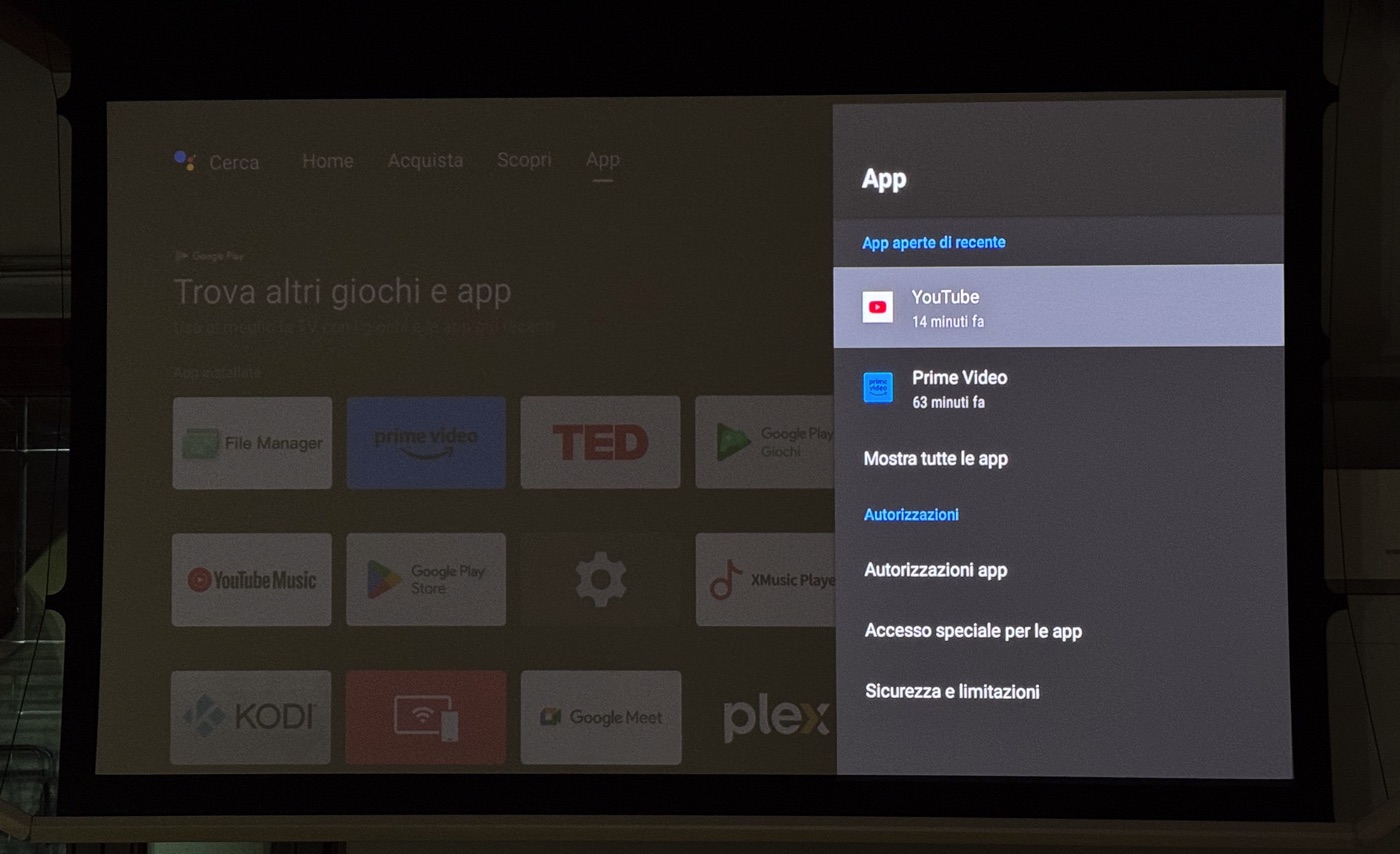Launch the Prime Video app tile

[x=426, y=442]
